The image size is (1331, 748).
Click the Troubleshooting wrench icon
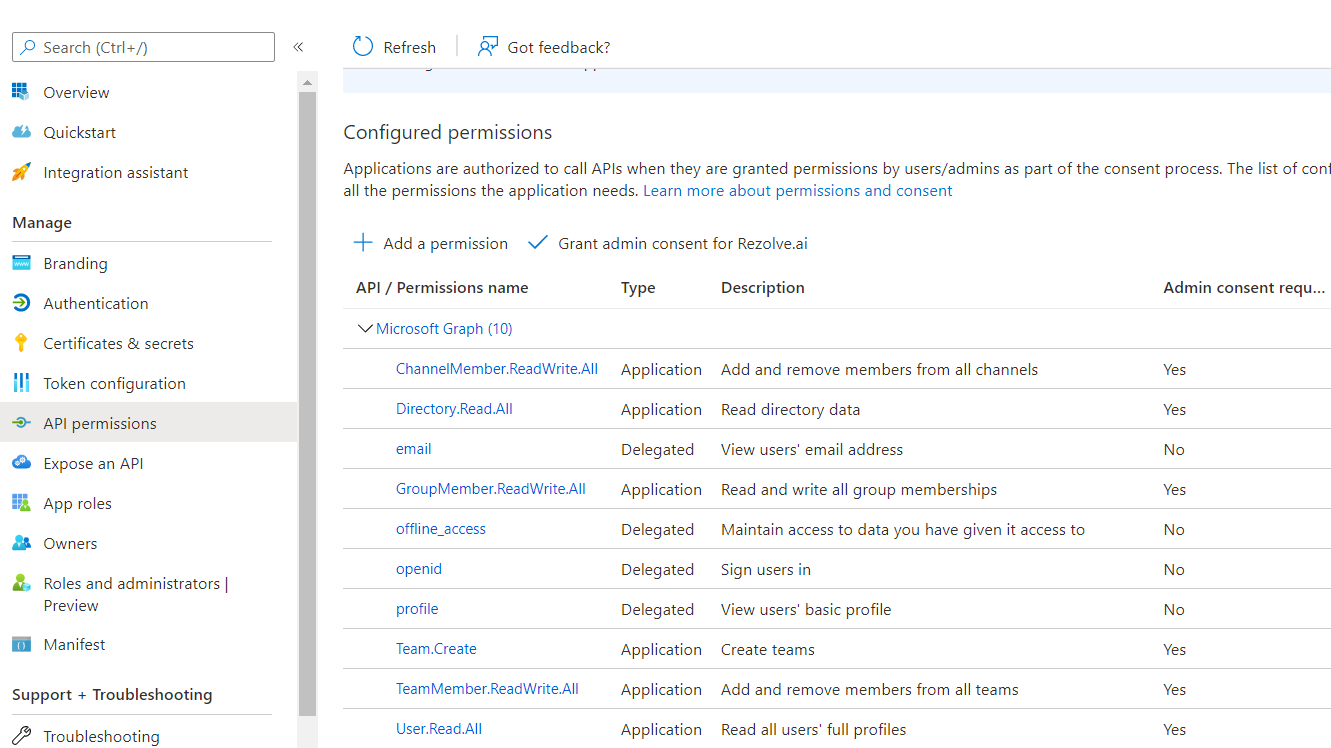(21, 736)
